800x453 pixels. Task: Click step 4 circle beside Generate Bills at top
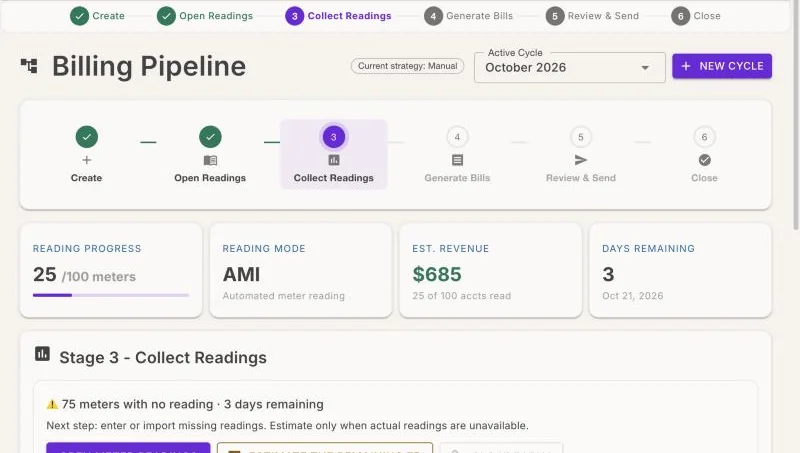[x=433, y=16]
